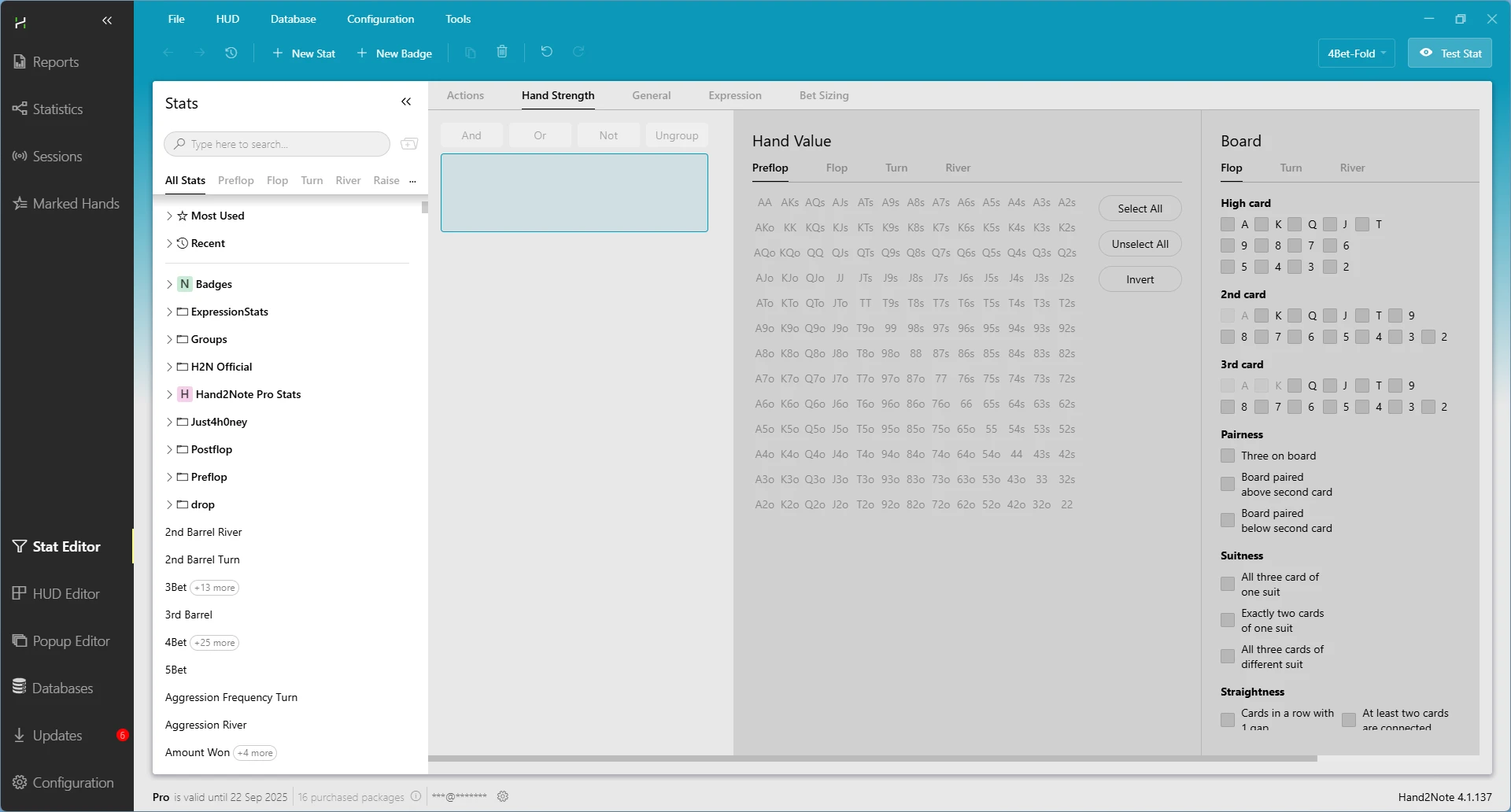
Task: Open the Database menu
Action: (293, 19)
